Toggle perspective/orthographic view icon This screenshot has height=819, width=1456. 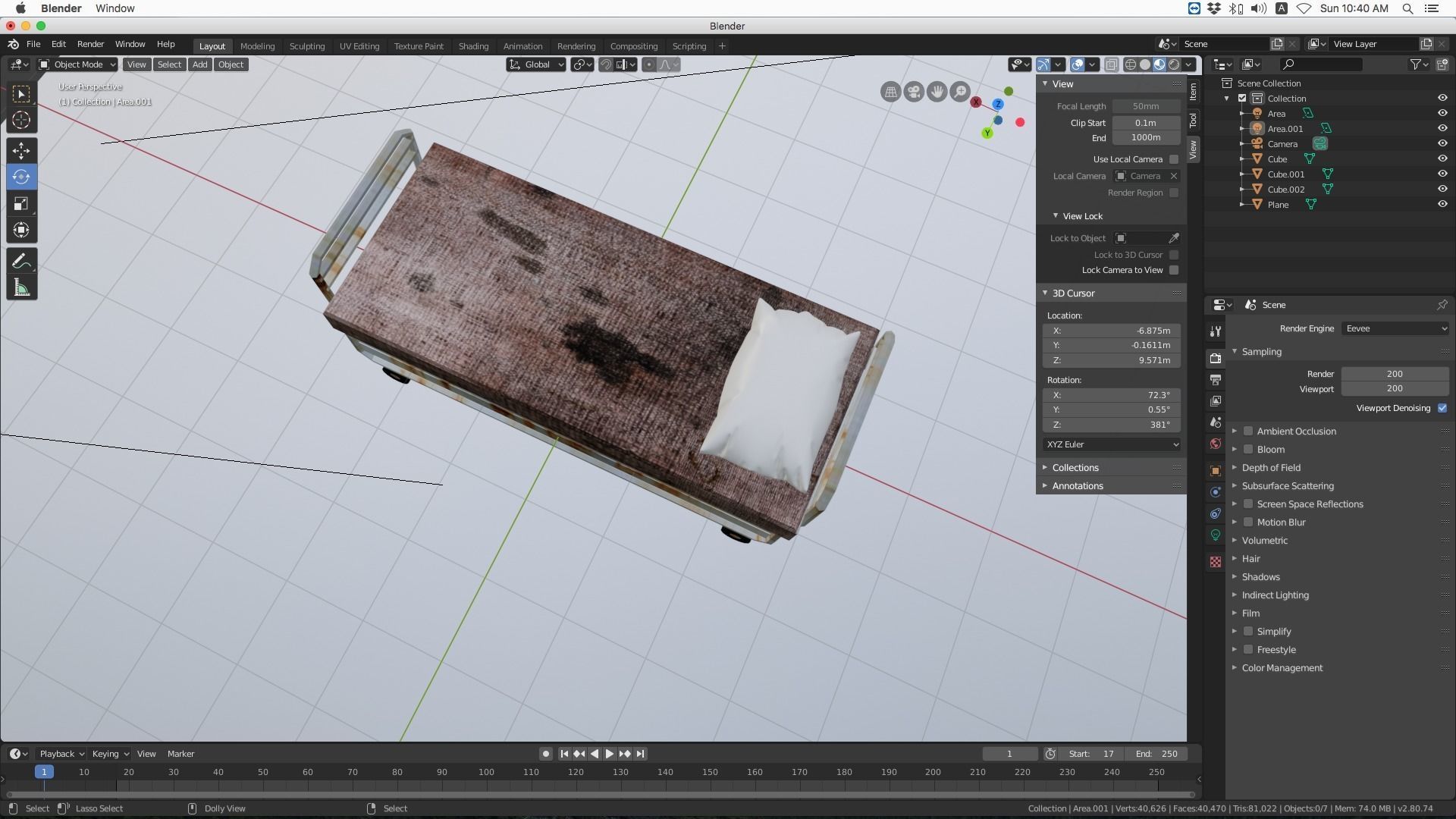pyautogui.click(x=890, y=92)
